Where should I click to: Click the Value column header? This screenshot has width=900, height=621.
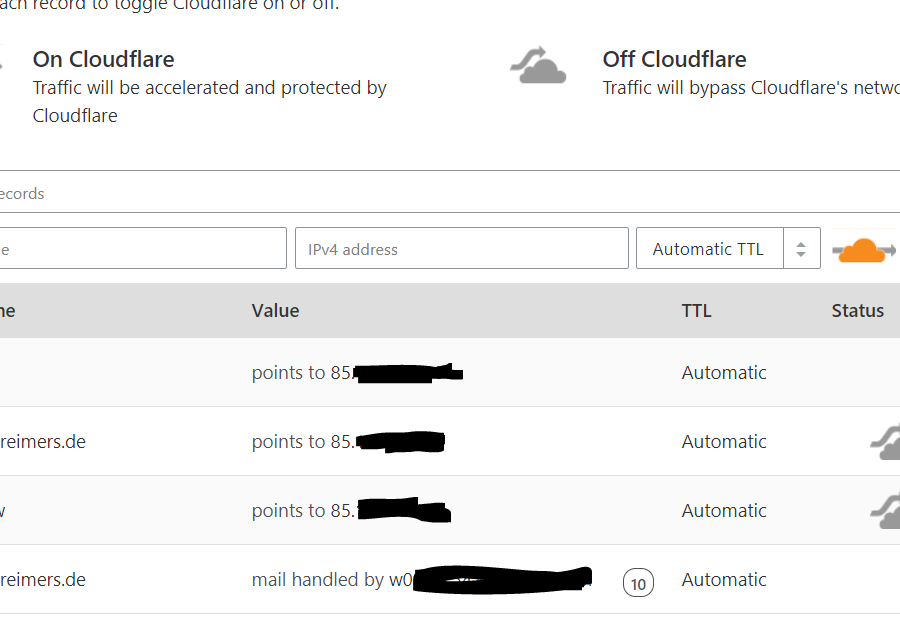pyautogui.click(x=276, y=310)
